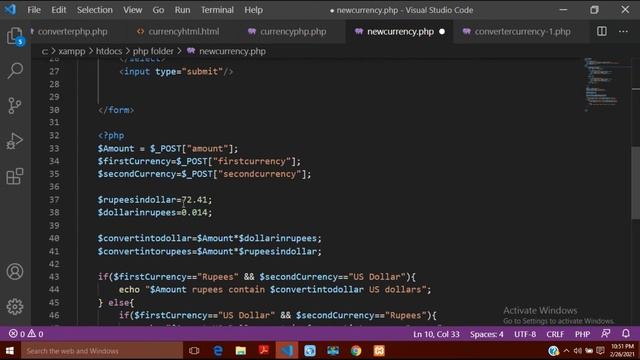640x360 pixels.
Task: Click the php folder breadcrumb segment
Action: pyautogui.click(x=153, y=51)
